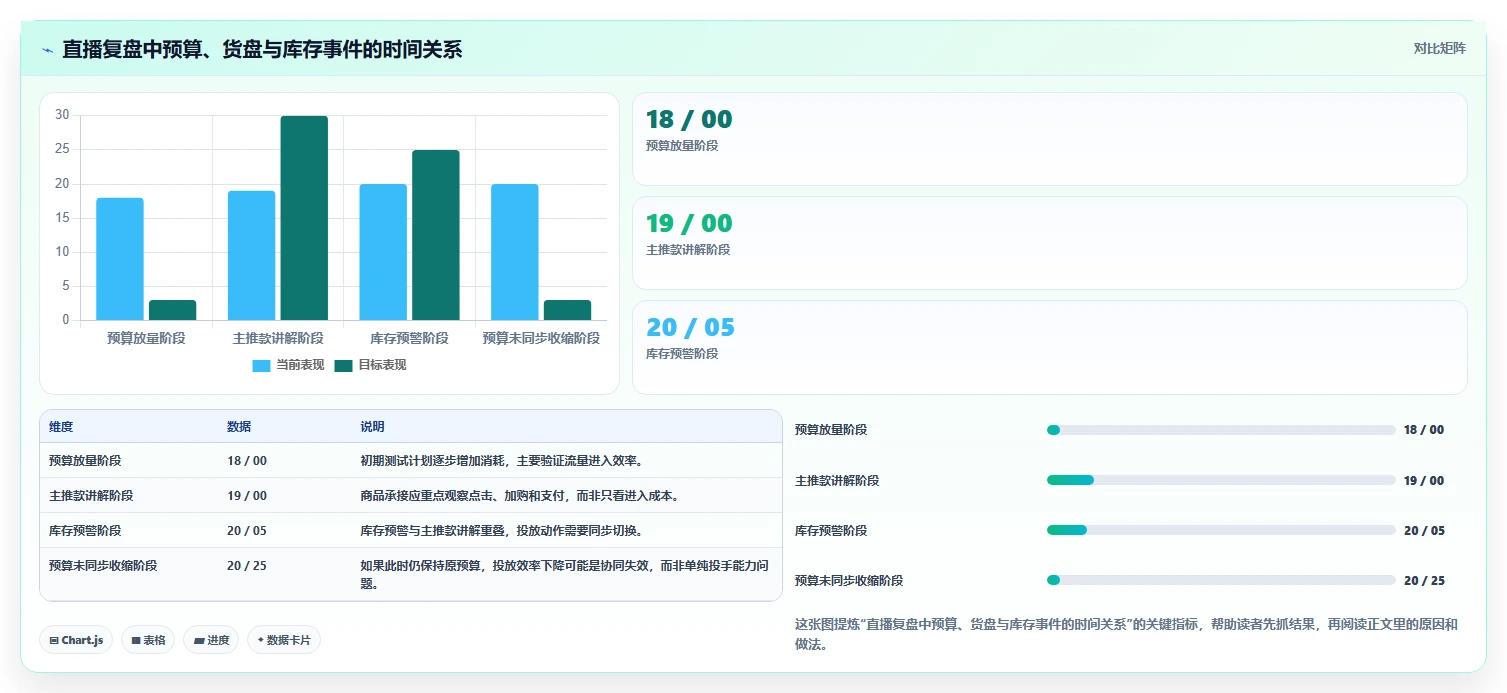Click the 进度 tag chip
The image size is (1507, 693).
point(211,640)
